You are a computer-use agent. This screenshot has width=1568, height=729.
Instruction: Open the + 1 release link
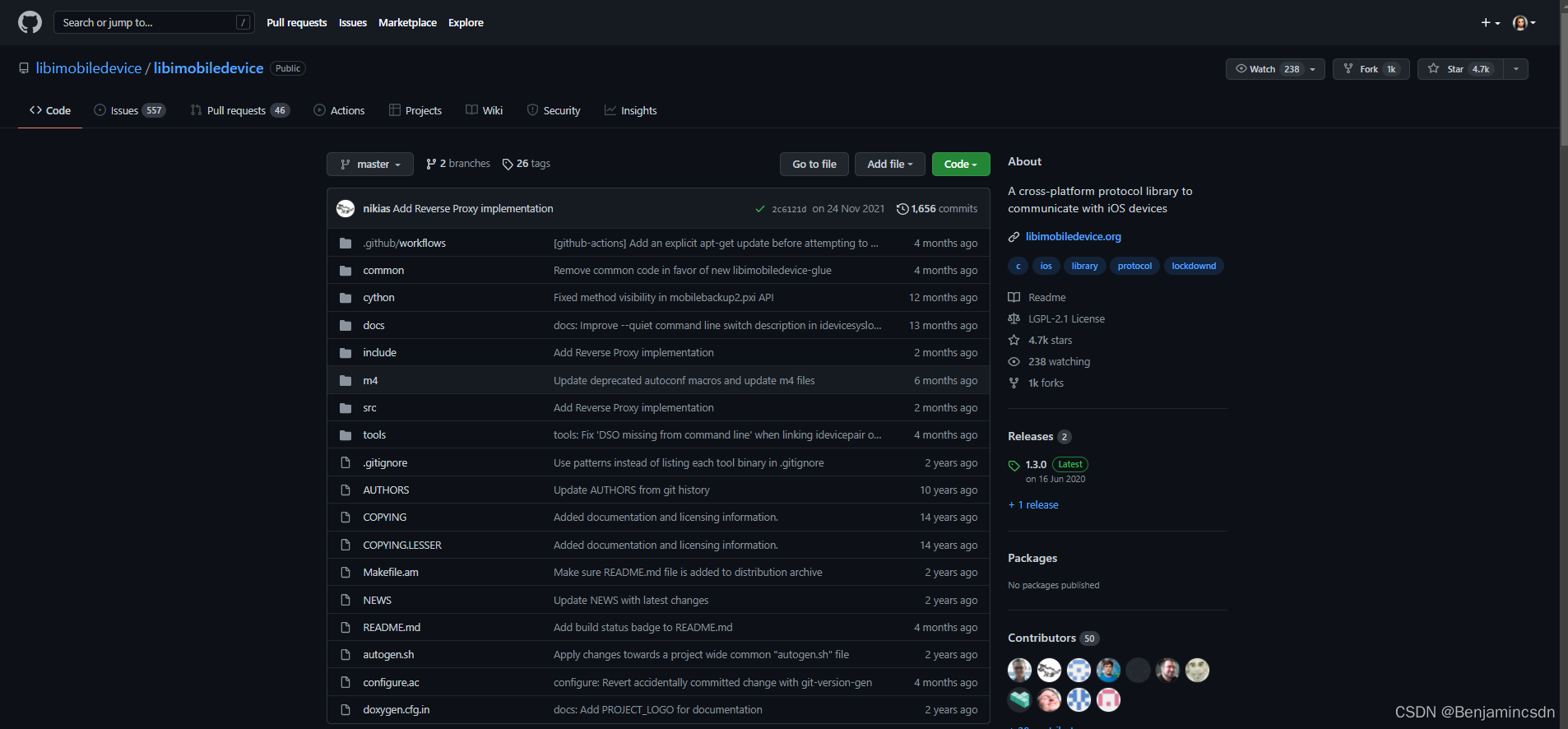click(x=1033, y=505)
